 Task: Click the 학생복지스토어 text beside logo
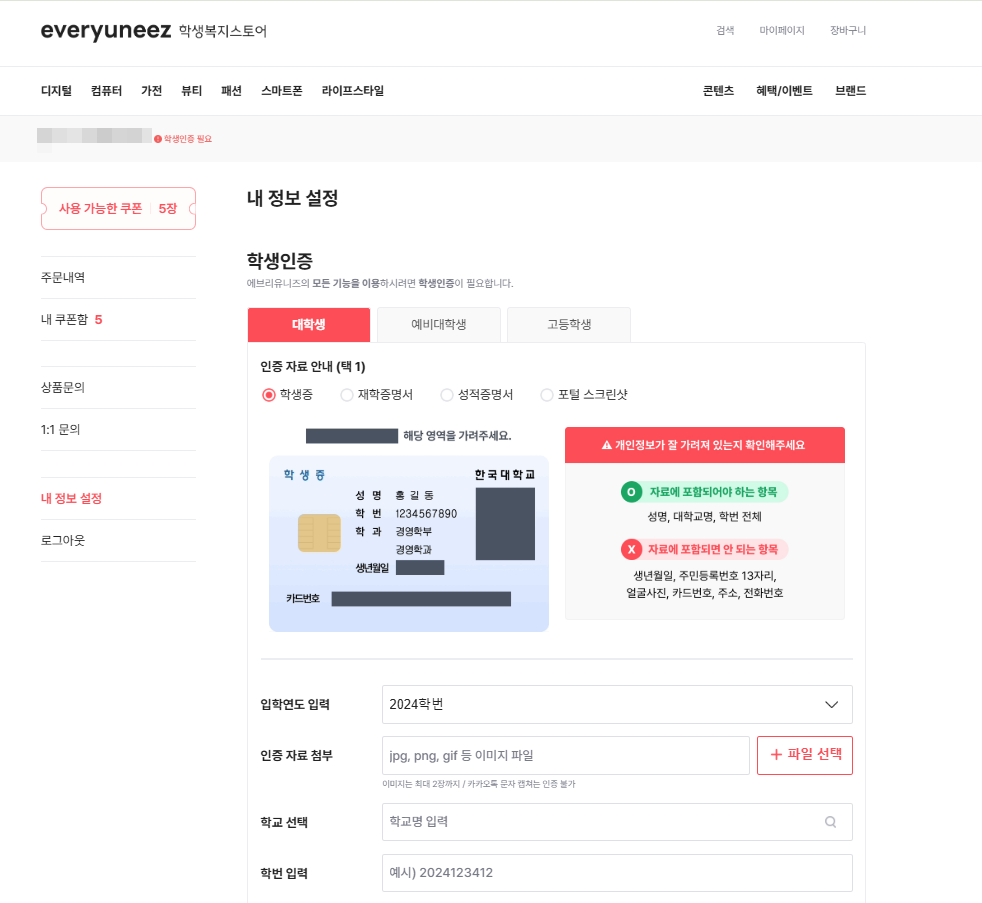pos(223,31)
